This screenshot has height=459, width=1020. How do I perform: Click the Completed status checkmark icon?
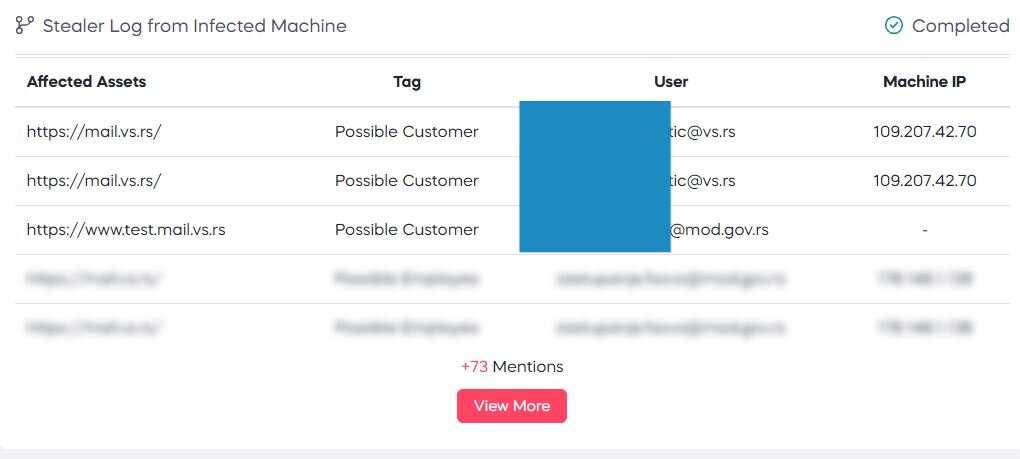pyautogui.click(x=894, y=25)
